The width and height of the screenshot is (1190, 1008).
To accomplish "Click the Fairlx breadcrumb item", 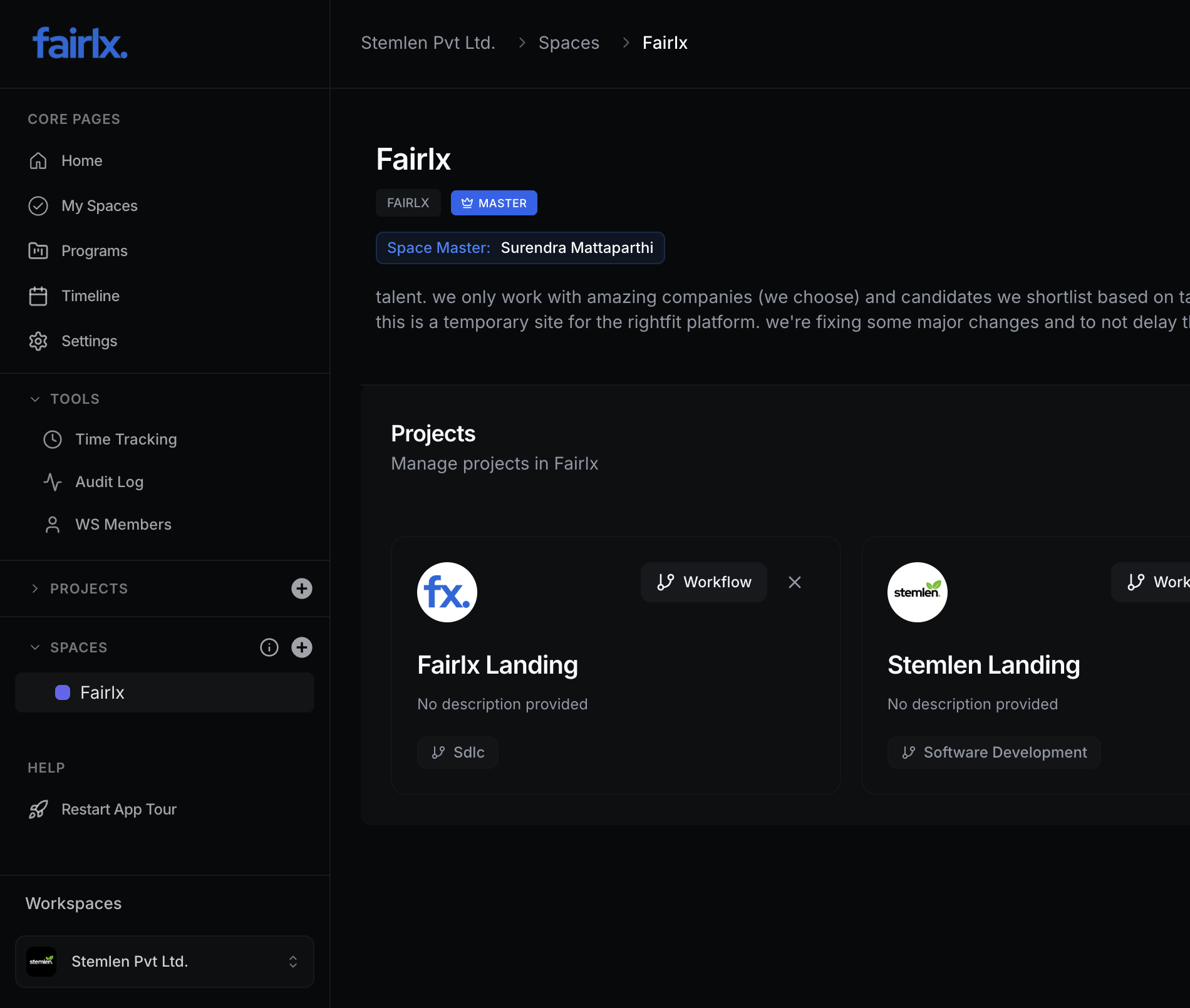I will (x=665, y=43).
